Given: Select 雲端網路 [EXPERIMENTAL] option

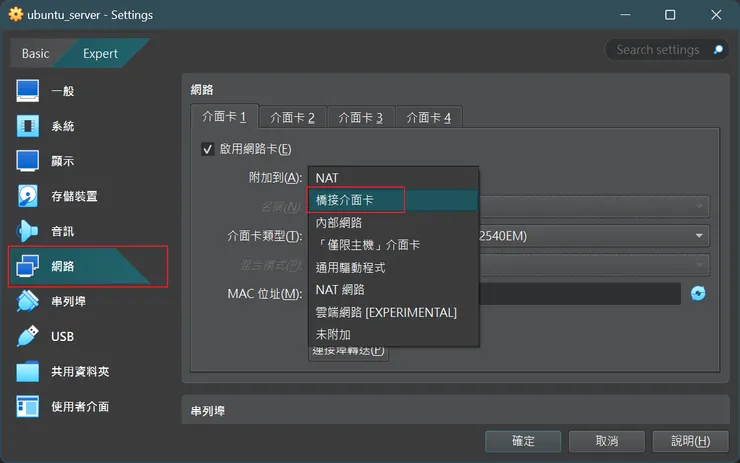Looking at the screenshot, I should (394, 312).
